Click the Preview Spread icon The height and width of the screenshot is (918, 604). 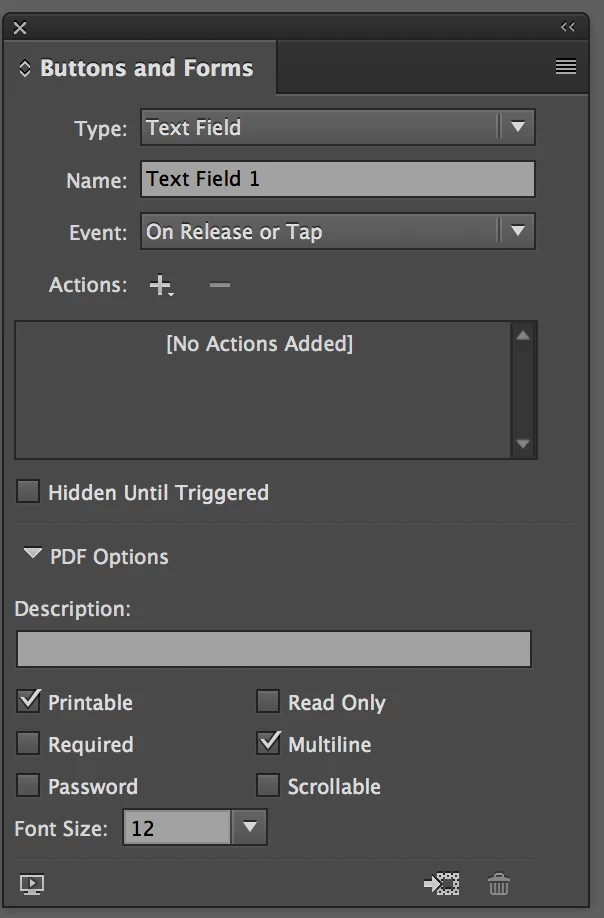[32, 884]
